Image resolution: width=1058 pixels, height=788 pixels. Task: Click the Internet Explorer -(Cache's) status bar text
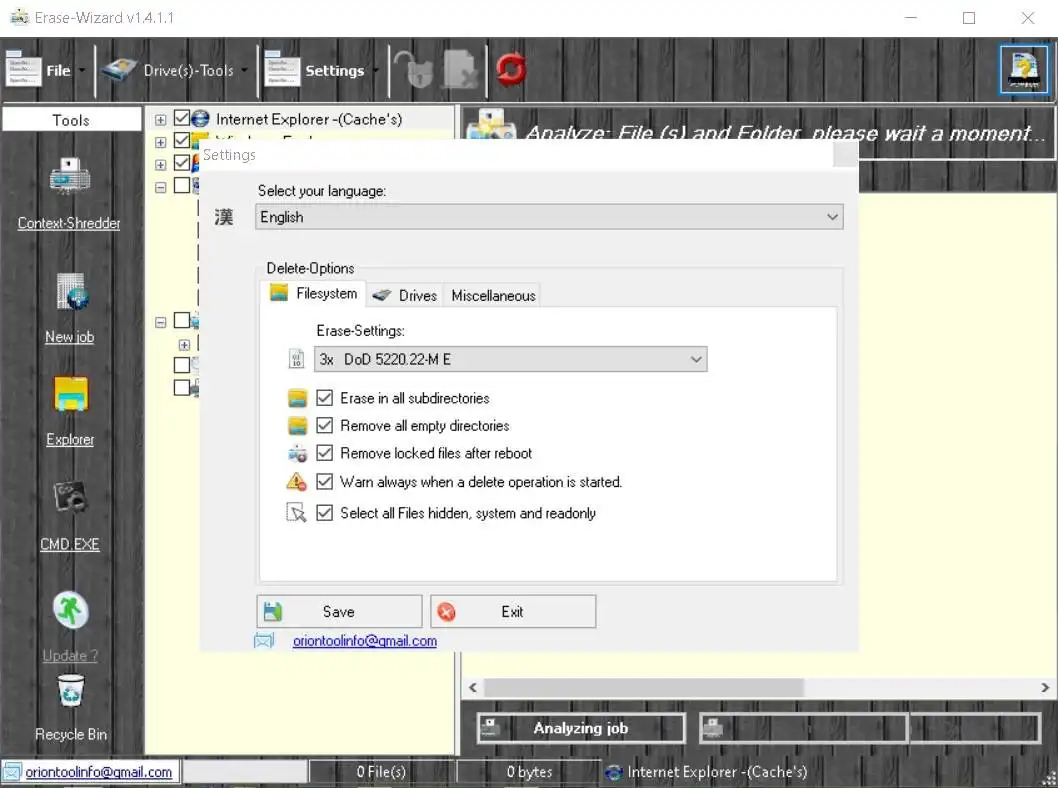[717, 771]
